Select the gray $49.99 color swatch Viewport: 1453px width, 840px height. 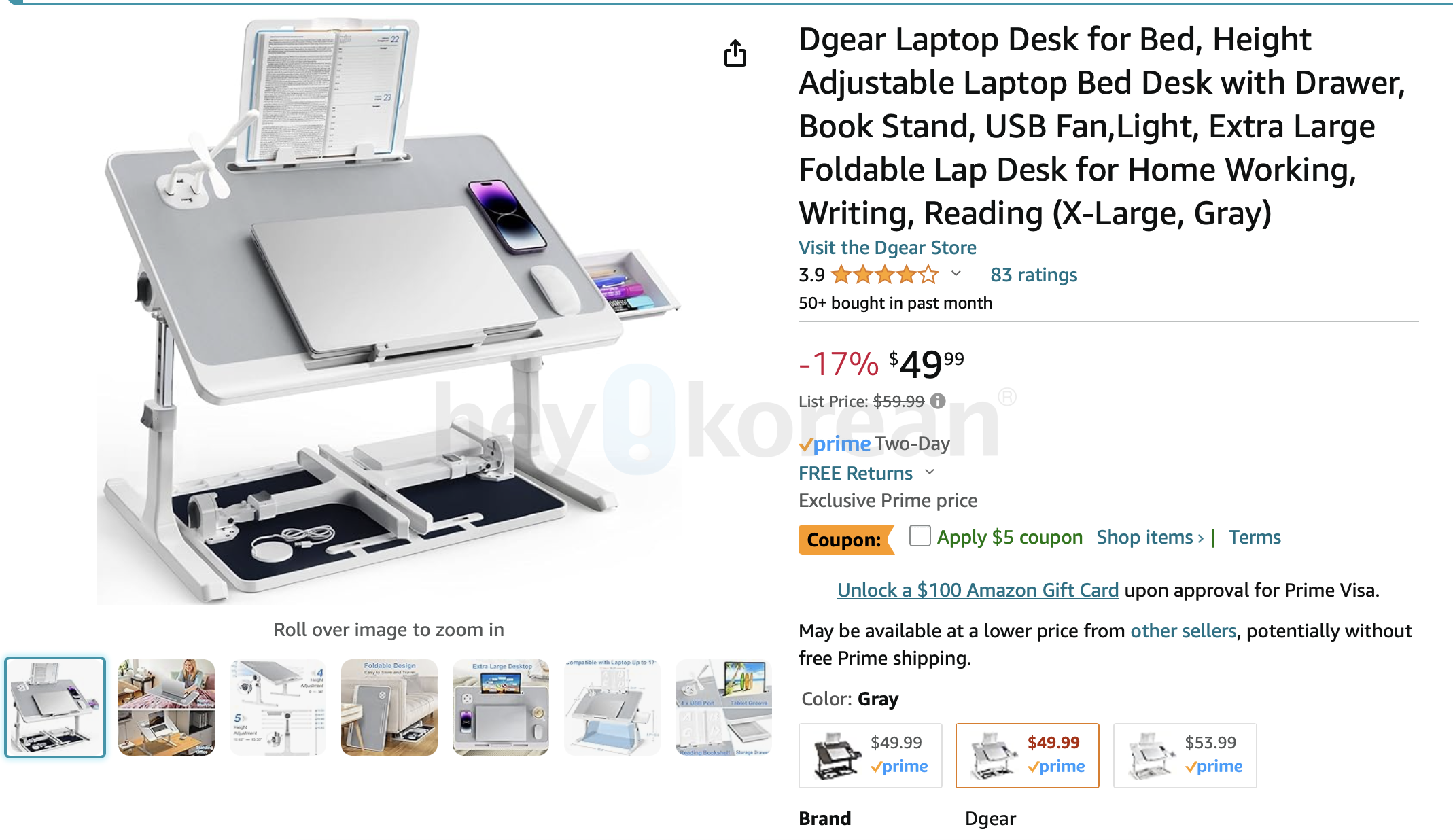pyautogui.click(x=1027, y=756)
